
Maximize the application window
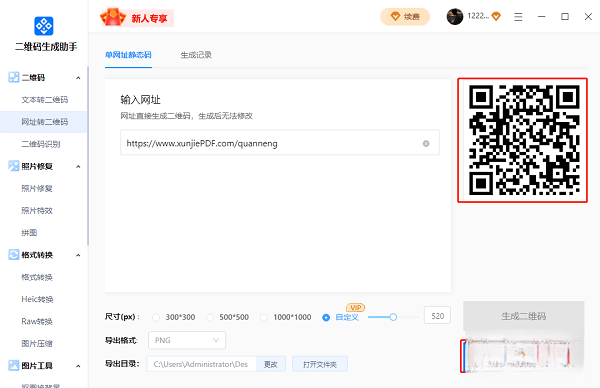565,17
